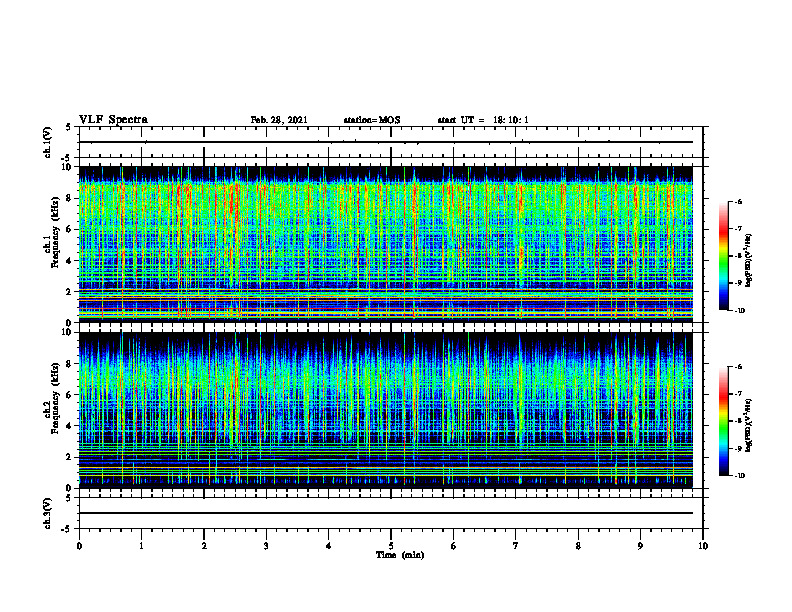
Task: Click the time axis tick label '9'
Action: tap(640, 546)
